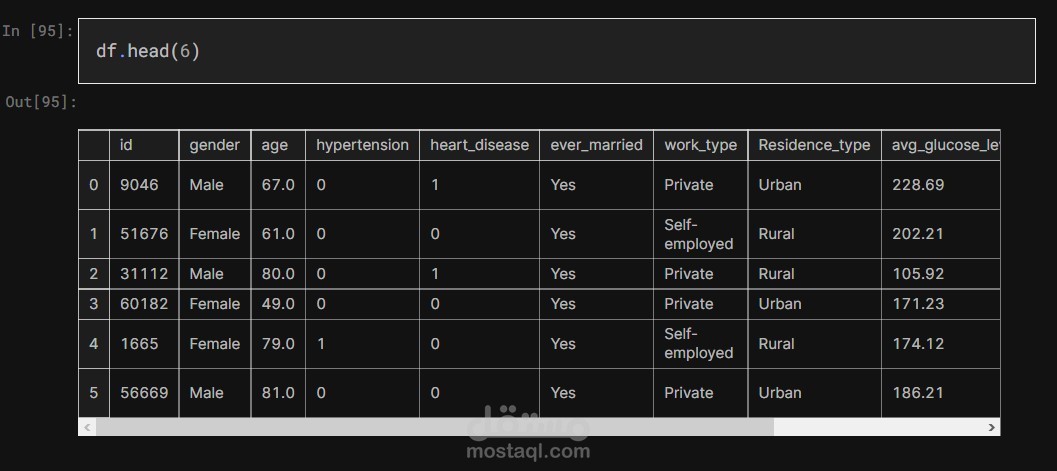Click the ever_married column header
1057x471 pixels.
tap(596, 145)
